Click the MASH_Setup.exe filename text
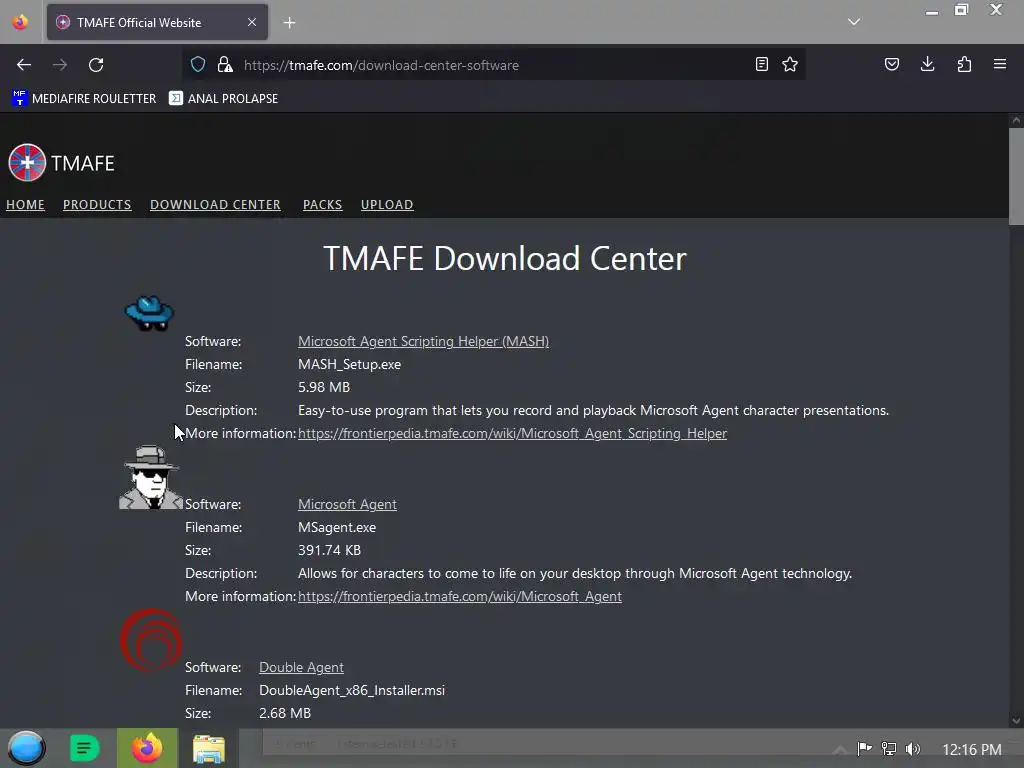Viewport: 1024px width, 768px height. click(349, 364)
